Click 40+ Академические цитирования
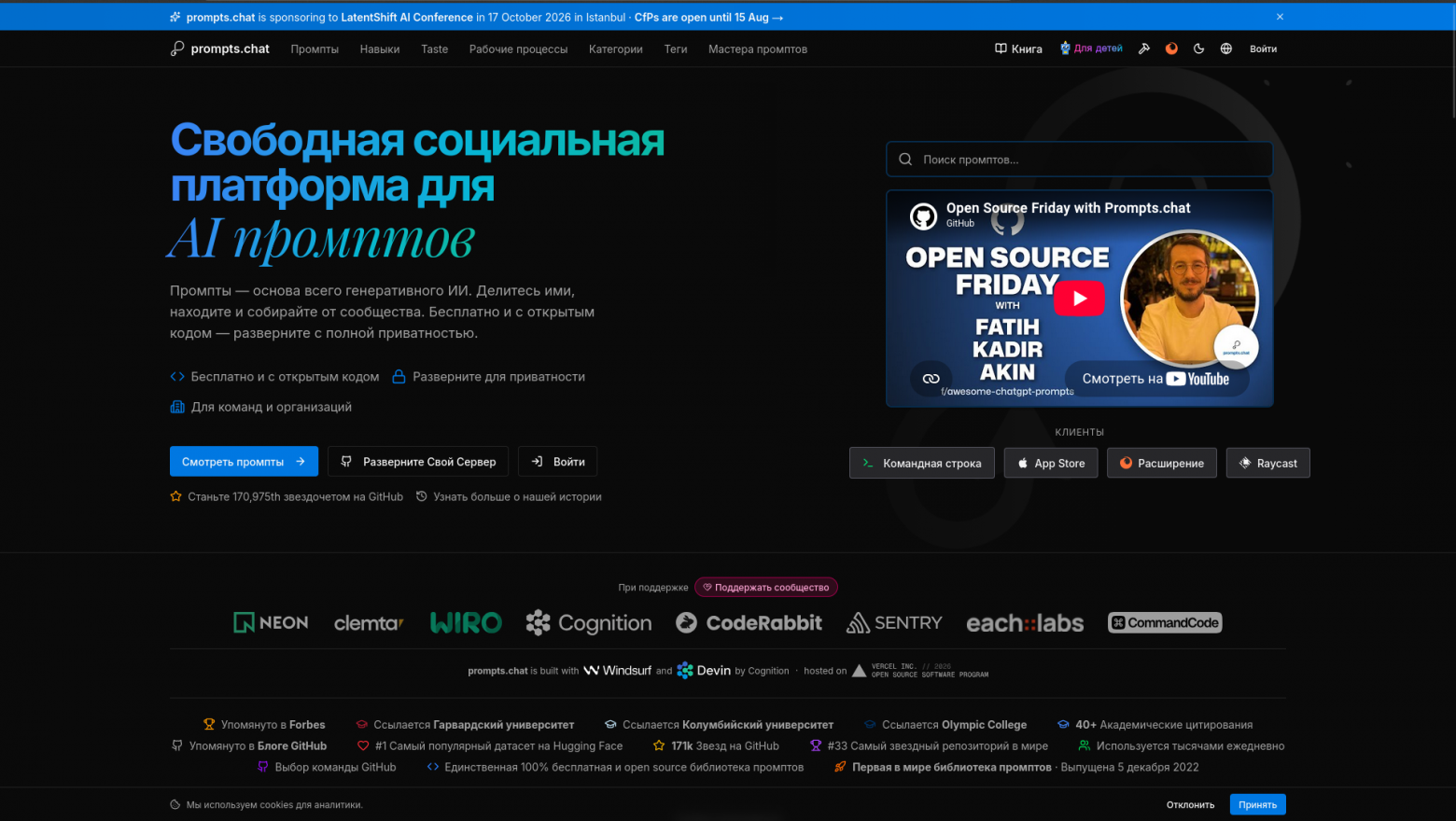Image resolution: width=1456 pixels, height=821 pixels. coord(1155,725)
